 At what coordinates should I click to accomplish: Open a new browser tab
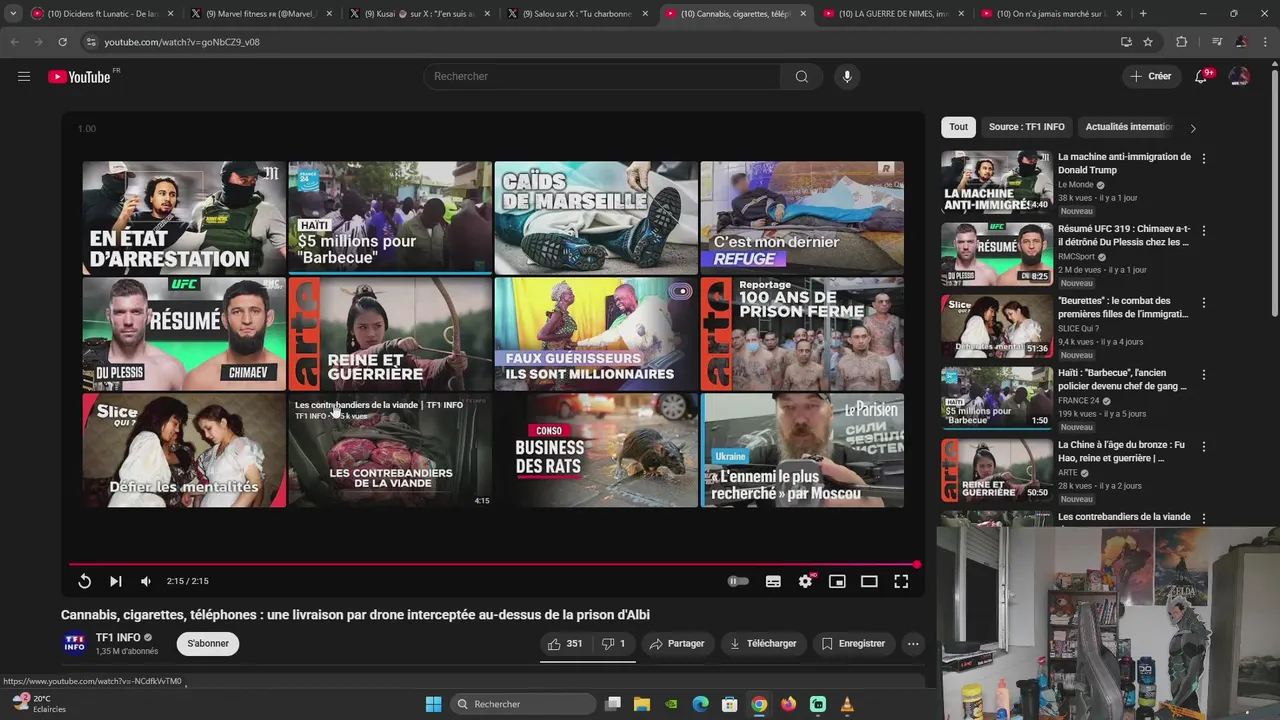tap(1143, 14)
